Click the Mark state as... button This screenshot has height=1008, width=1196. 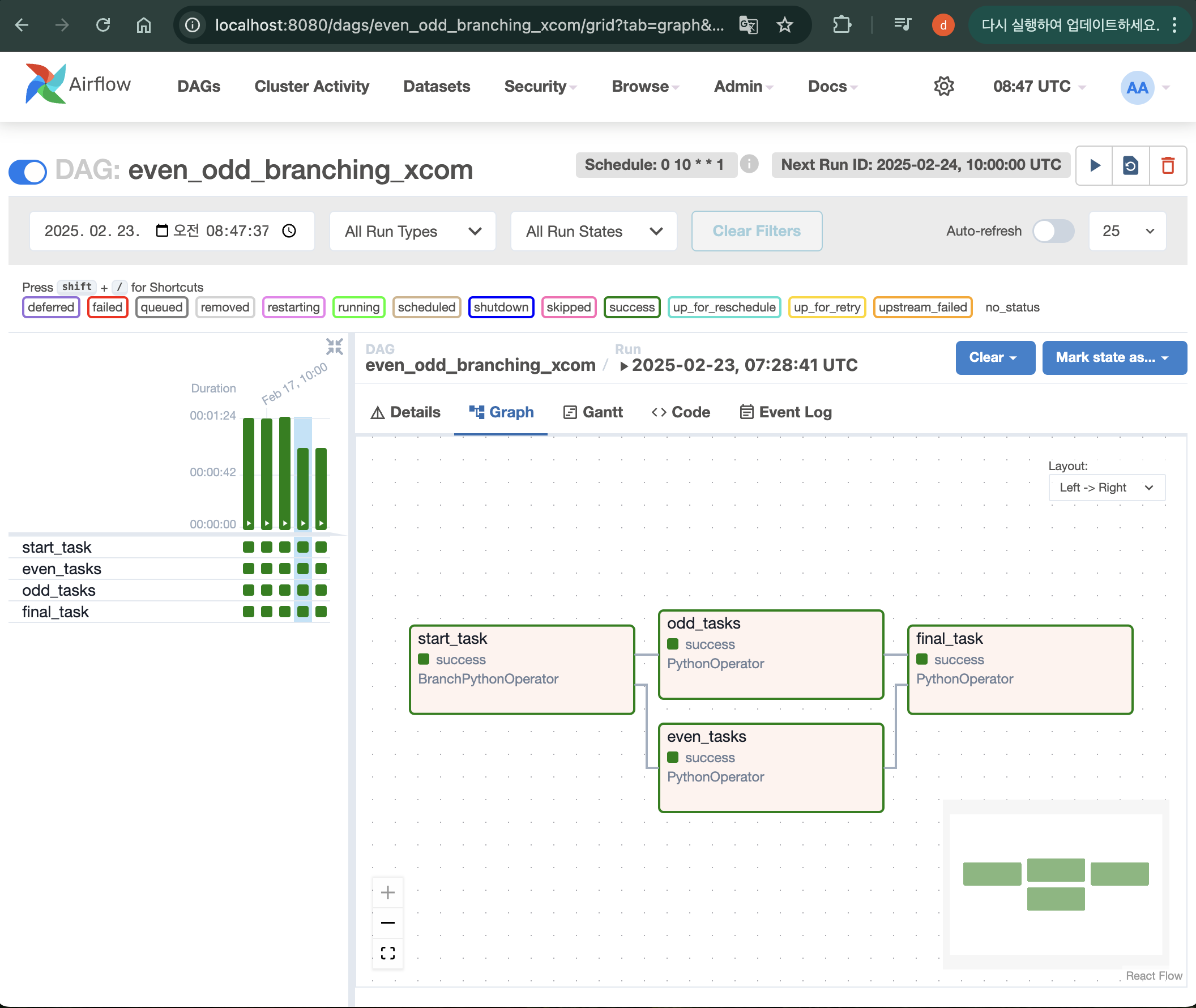(x=1114, y=358)
